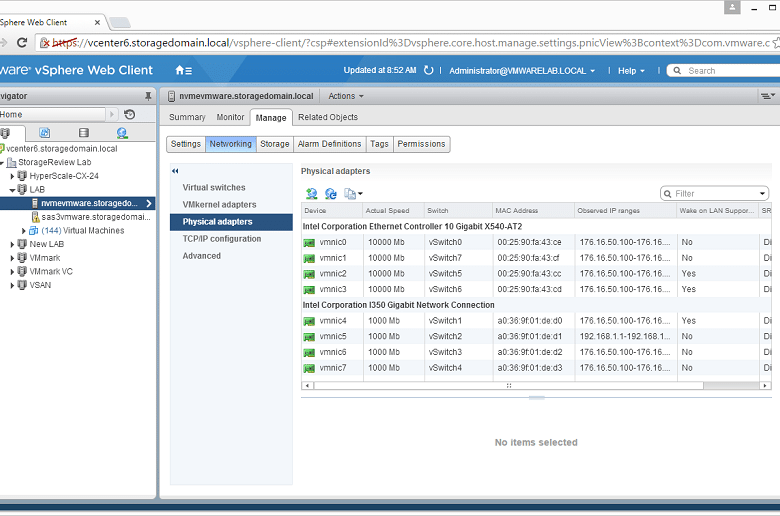Collapse the LAB cluster tree node
Image resolution: width=780 pixels, height=516 pixels.
[x=12, y=190]
